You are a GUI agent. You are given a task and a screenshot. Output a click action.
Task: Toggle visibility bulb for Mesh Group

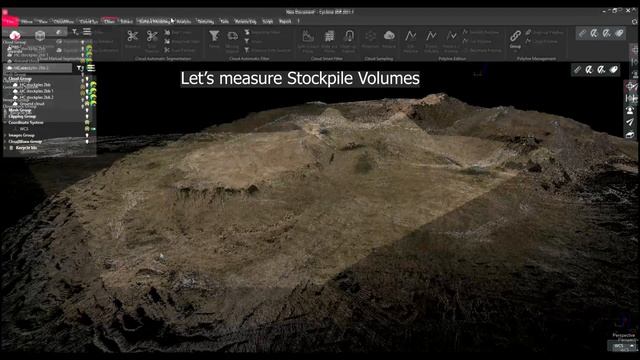coord(87,110)
